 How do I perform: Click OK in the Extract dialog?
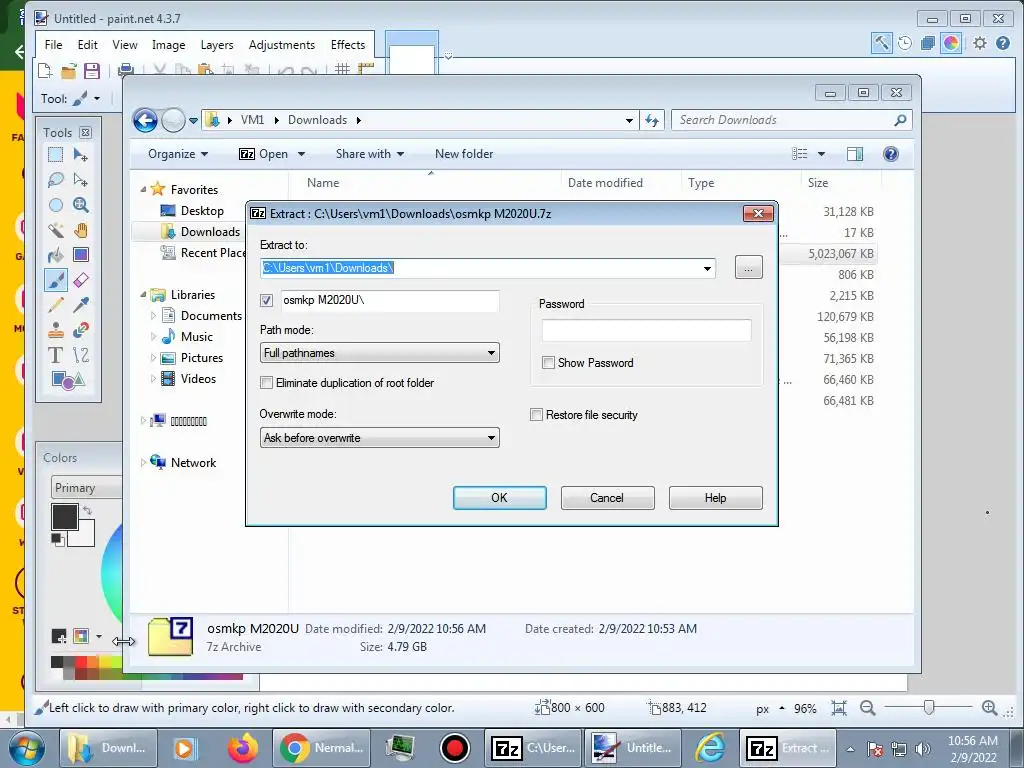[500, 498]
